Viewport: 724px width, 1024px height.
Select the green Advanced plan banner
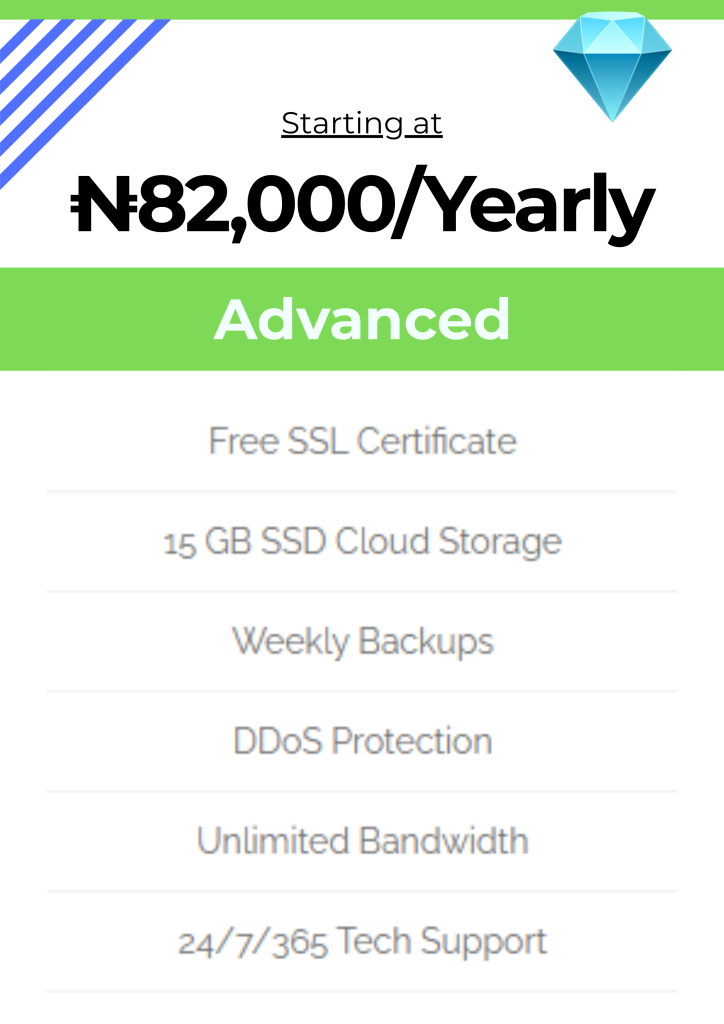362,319
